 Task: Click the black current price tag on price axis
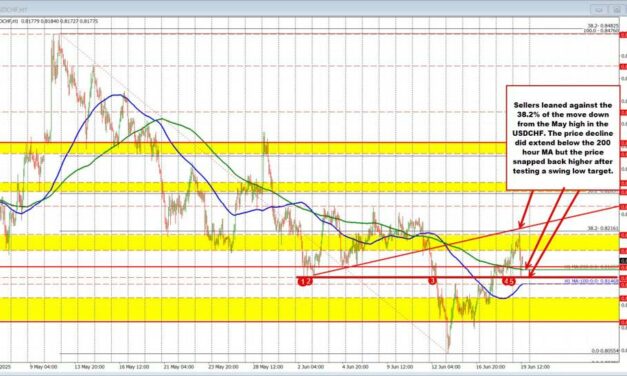point(623,261)
